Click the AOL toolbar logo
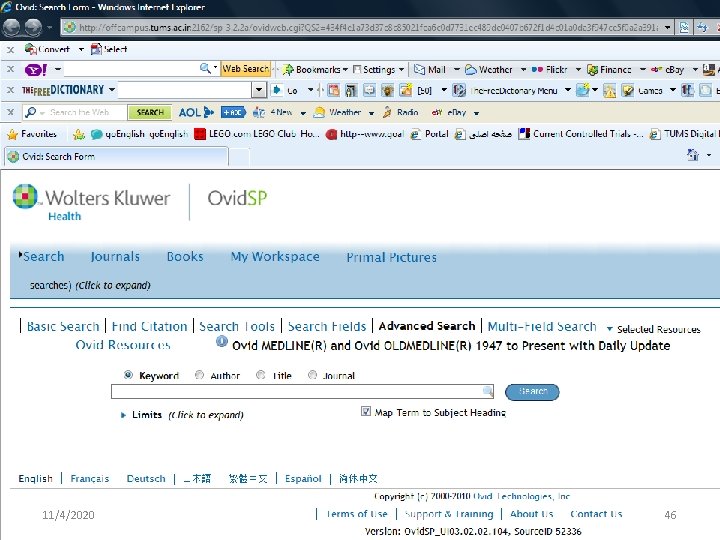The width and height of the screenshot is (720, 540). pos(196,112)
